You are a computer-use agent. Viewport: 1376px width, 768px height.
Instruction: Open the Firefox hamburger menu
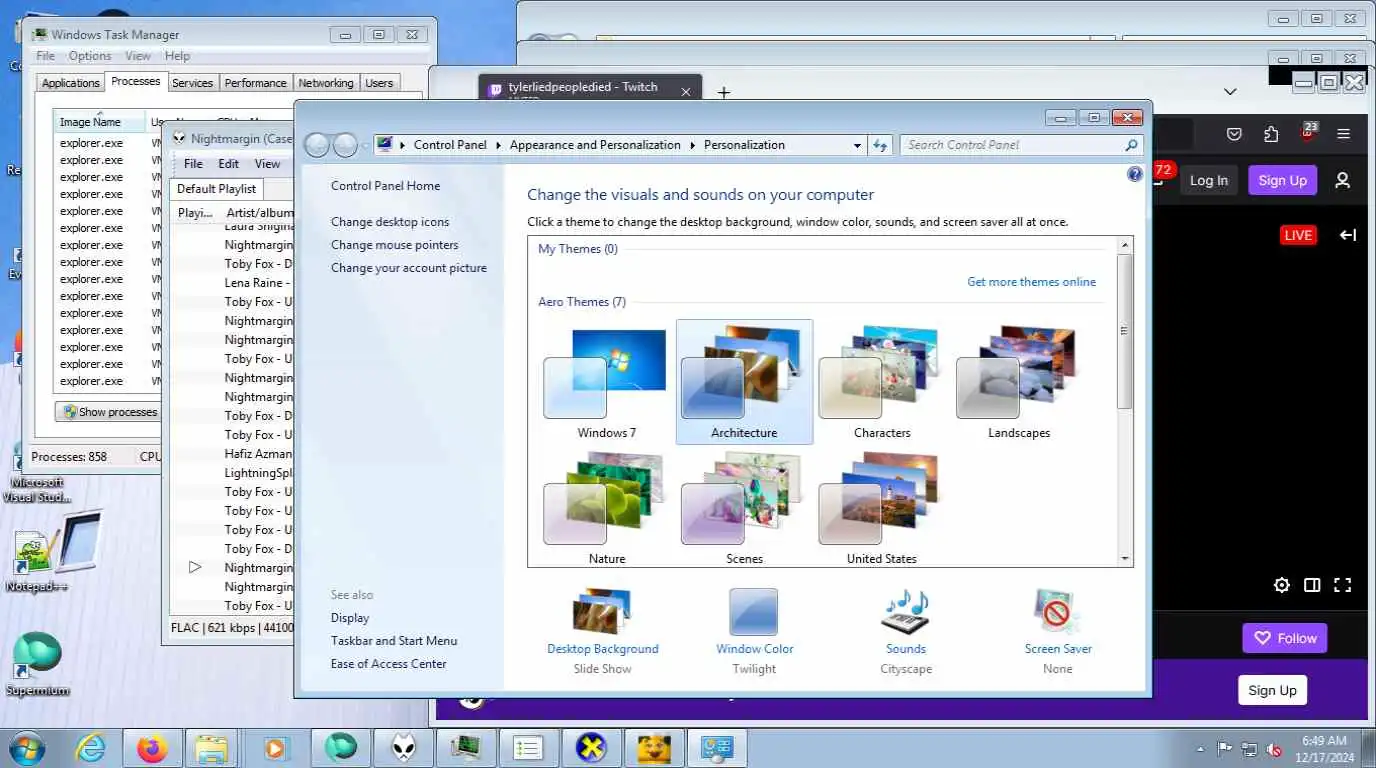tap(1343, 134)
